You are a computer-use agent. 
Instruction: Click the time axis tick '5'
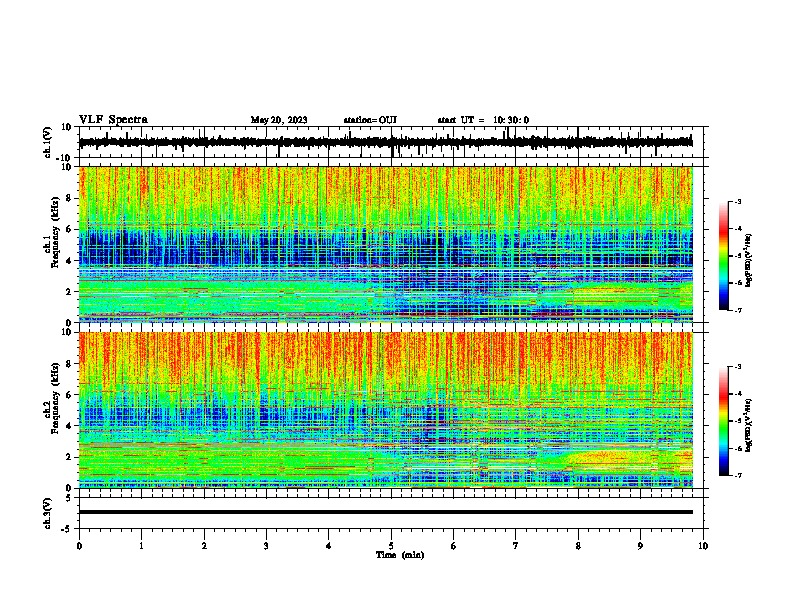point(391,546)
